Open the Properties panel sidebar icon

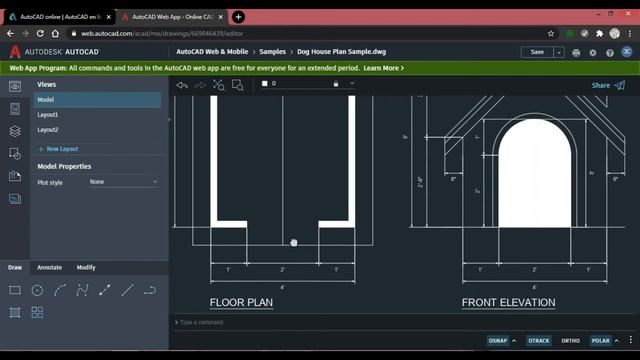pyautogui.click(x=15, y=109)
